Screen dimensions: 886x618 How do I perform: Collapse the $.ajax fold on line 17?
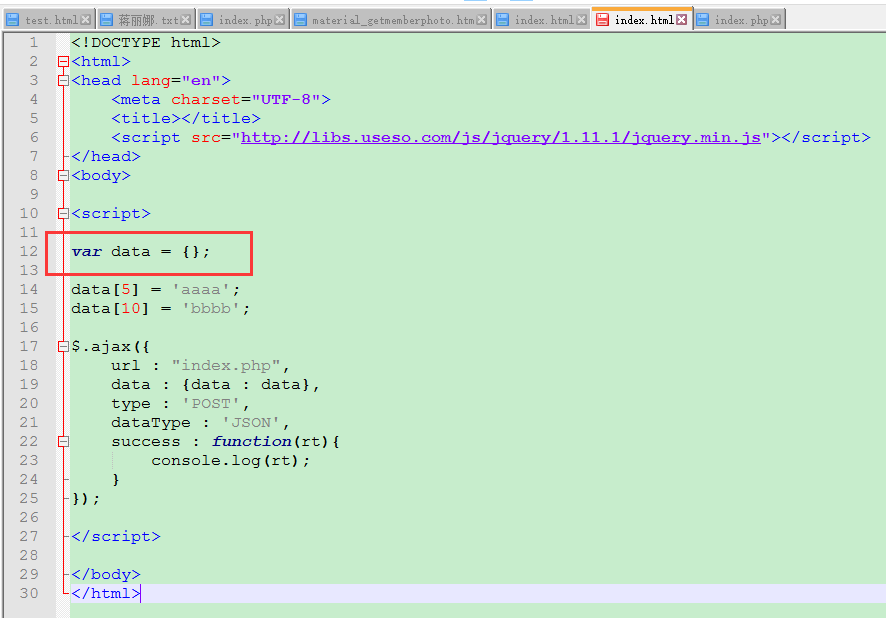click(63, 347)
